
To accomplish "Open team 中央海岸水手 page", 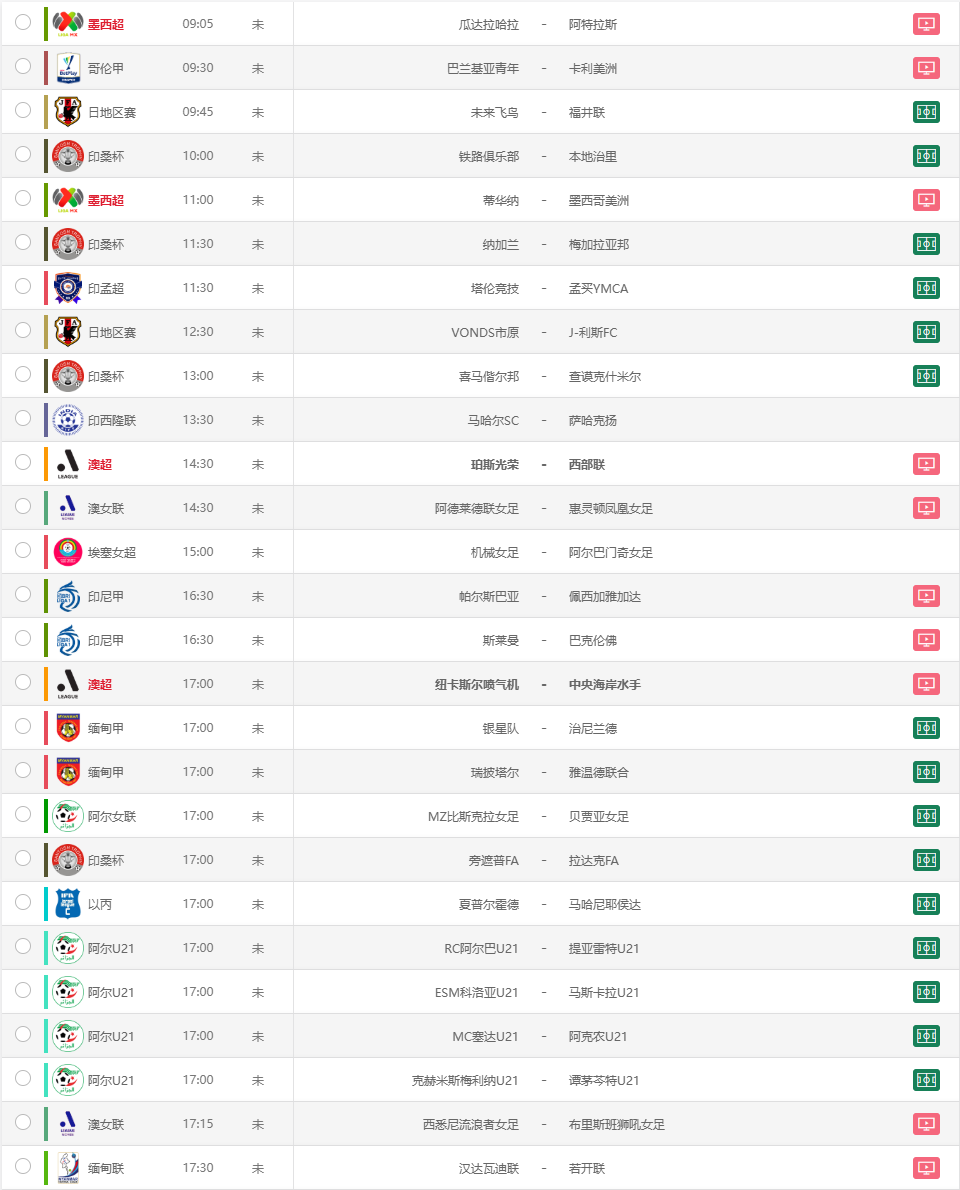I will coord(605,685).
